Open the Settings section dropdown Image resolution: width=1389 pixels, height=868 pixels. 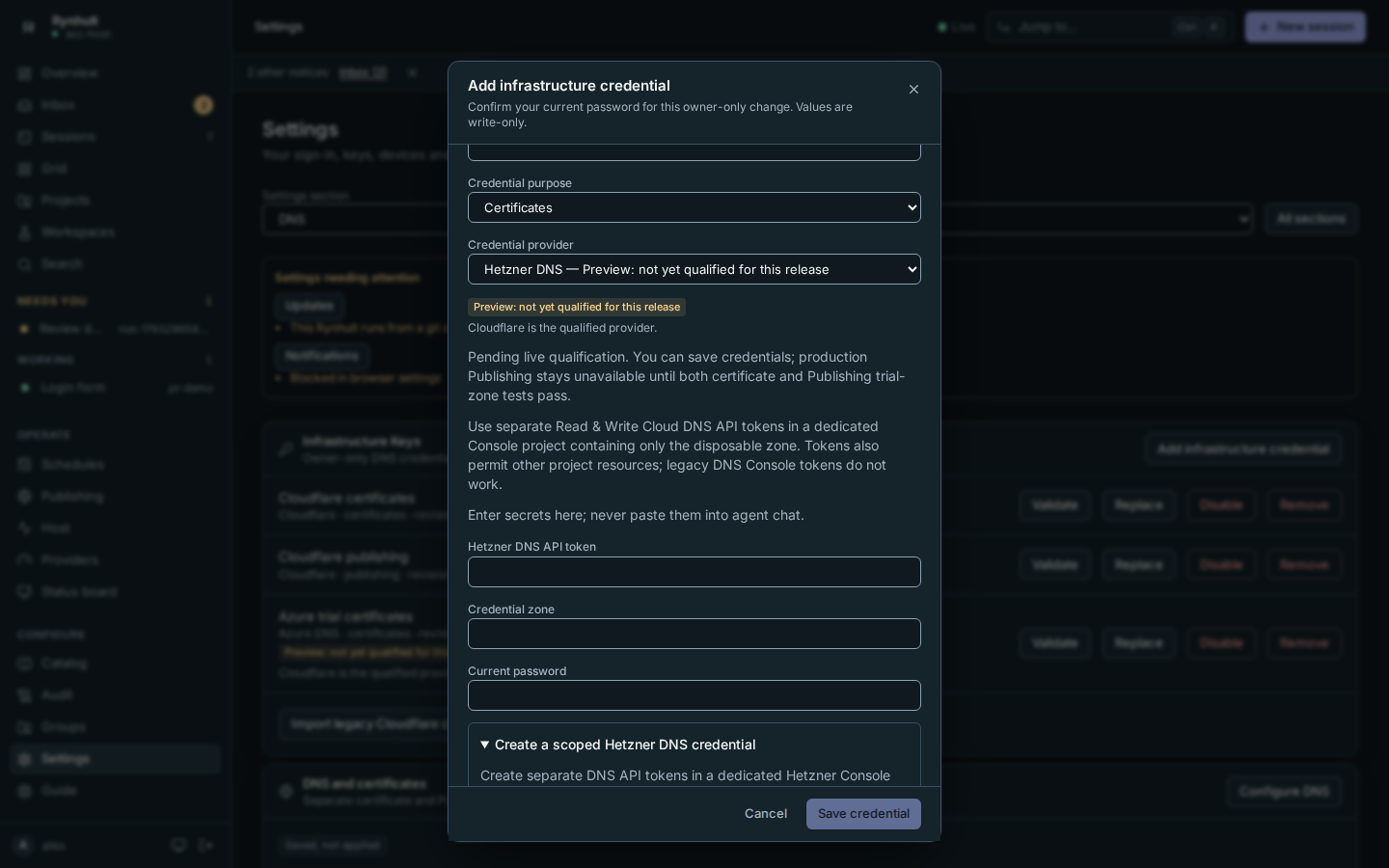pyautogui.click(x=757, y=219)
